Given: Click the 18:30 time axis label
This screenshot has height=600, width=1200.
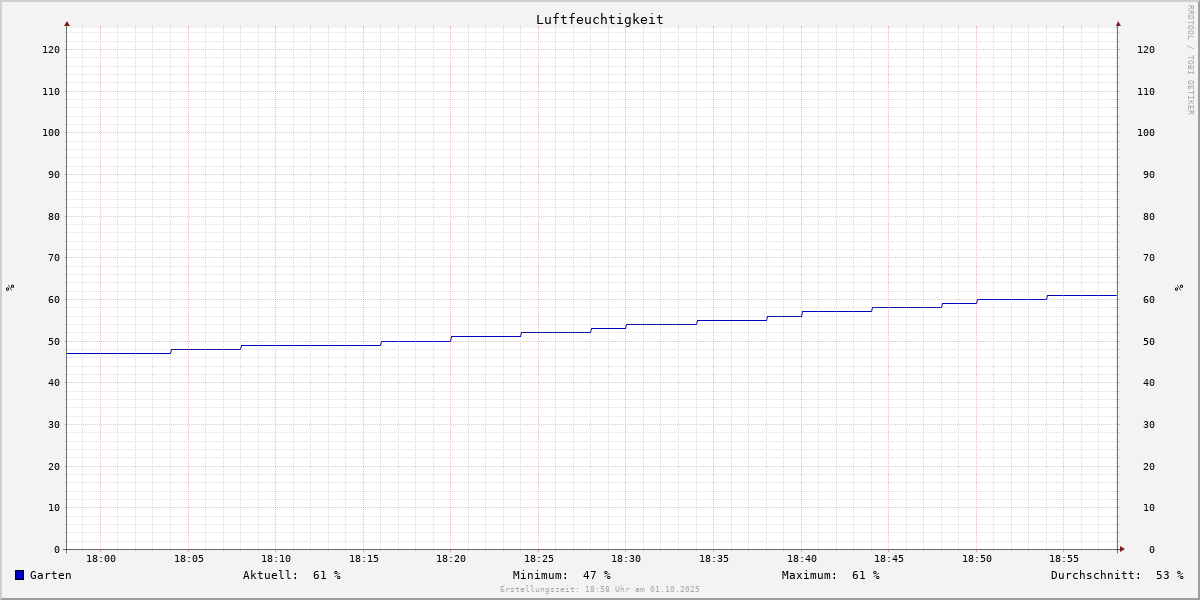Looking at the screenshot, I should pos(626,559).
